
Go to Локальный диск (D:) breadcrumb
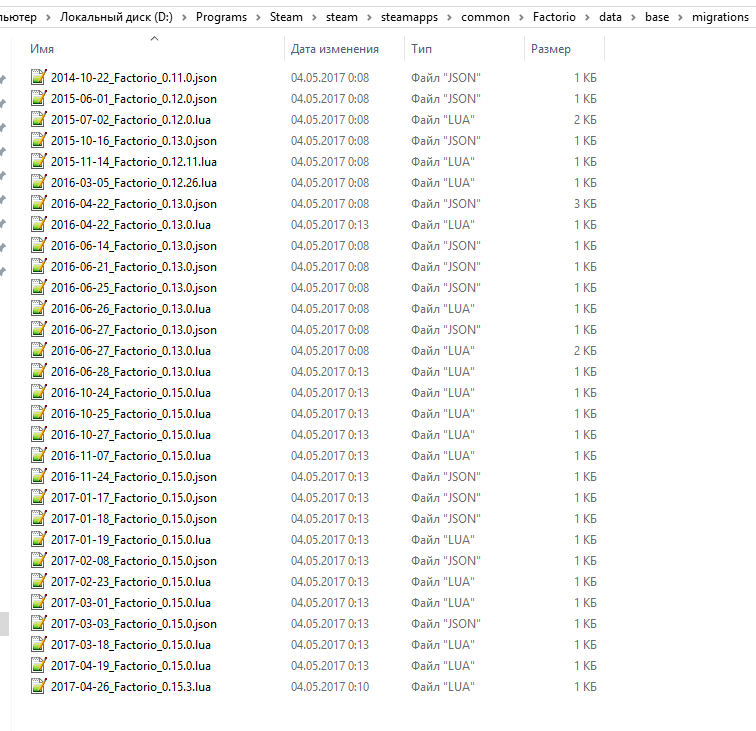click(x=116, y=17)
